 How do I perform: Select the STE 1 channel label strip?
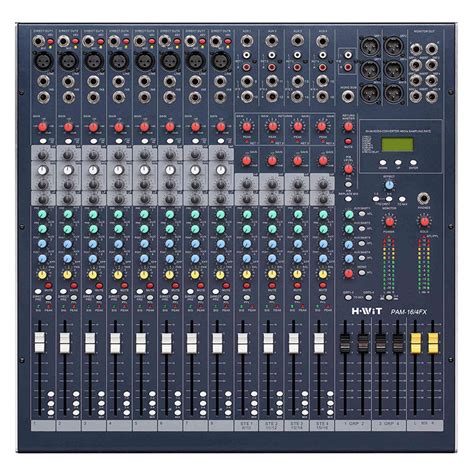coord(247,426)
